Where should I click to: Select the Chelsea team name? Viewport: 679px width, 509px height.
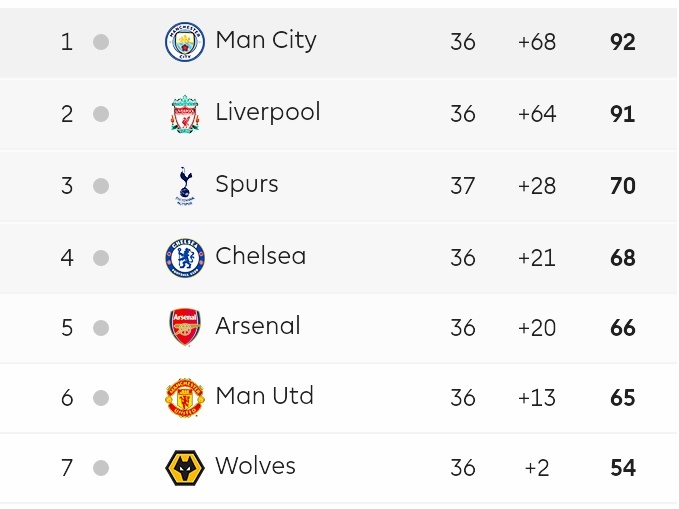(x=260, y=256)
